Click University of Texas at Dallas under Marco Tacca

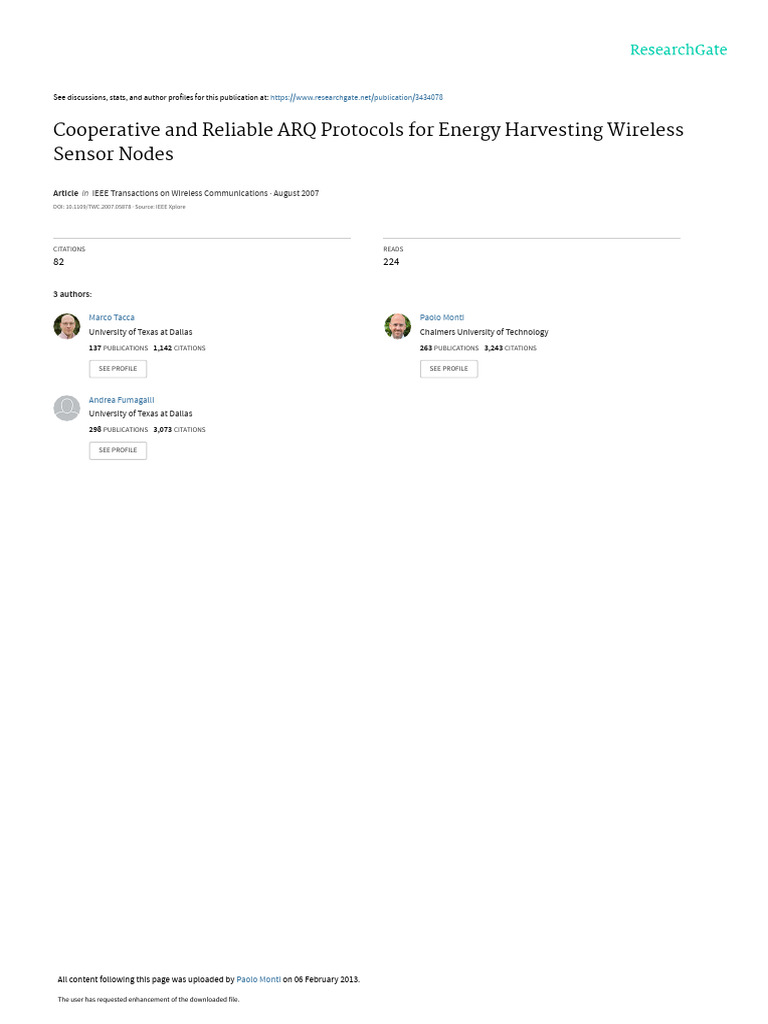pyautogui.click(x=140, y=332)
